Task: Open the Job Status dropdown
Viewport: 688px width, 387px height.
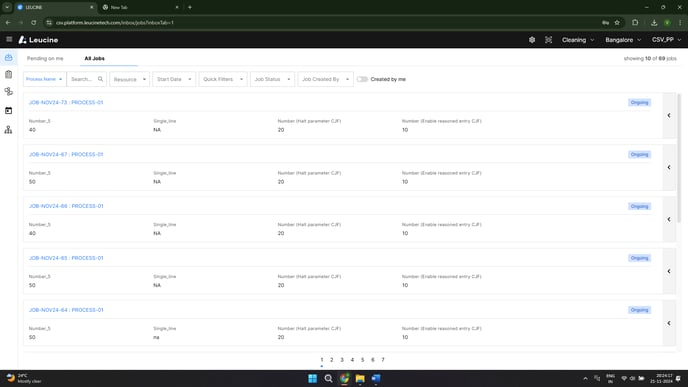Action: pyautogui.click(x=272, y=79)
